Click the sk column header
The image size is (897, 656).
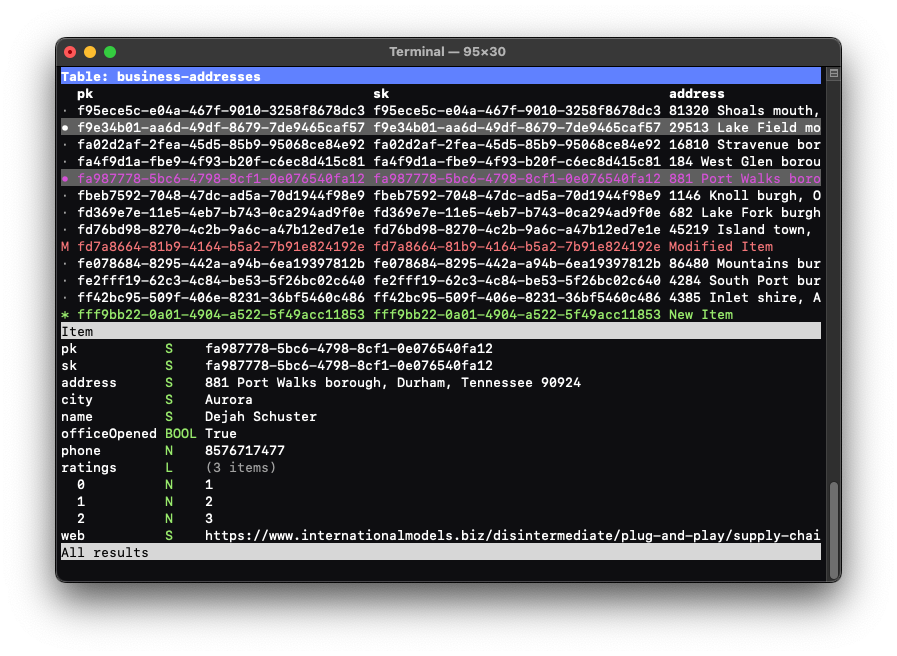click(381, 94)
